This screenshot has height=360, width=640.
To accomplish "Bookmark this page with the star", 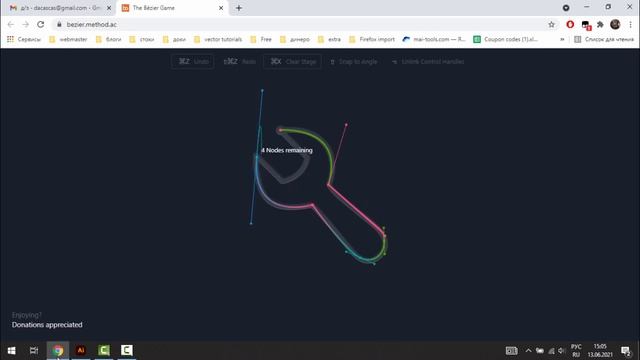I will click(x=551, y=24).
